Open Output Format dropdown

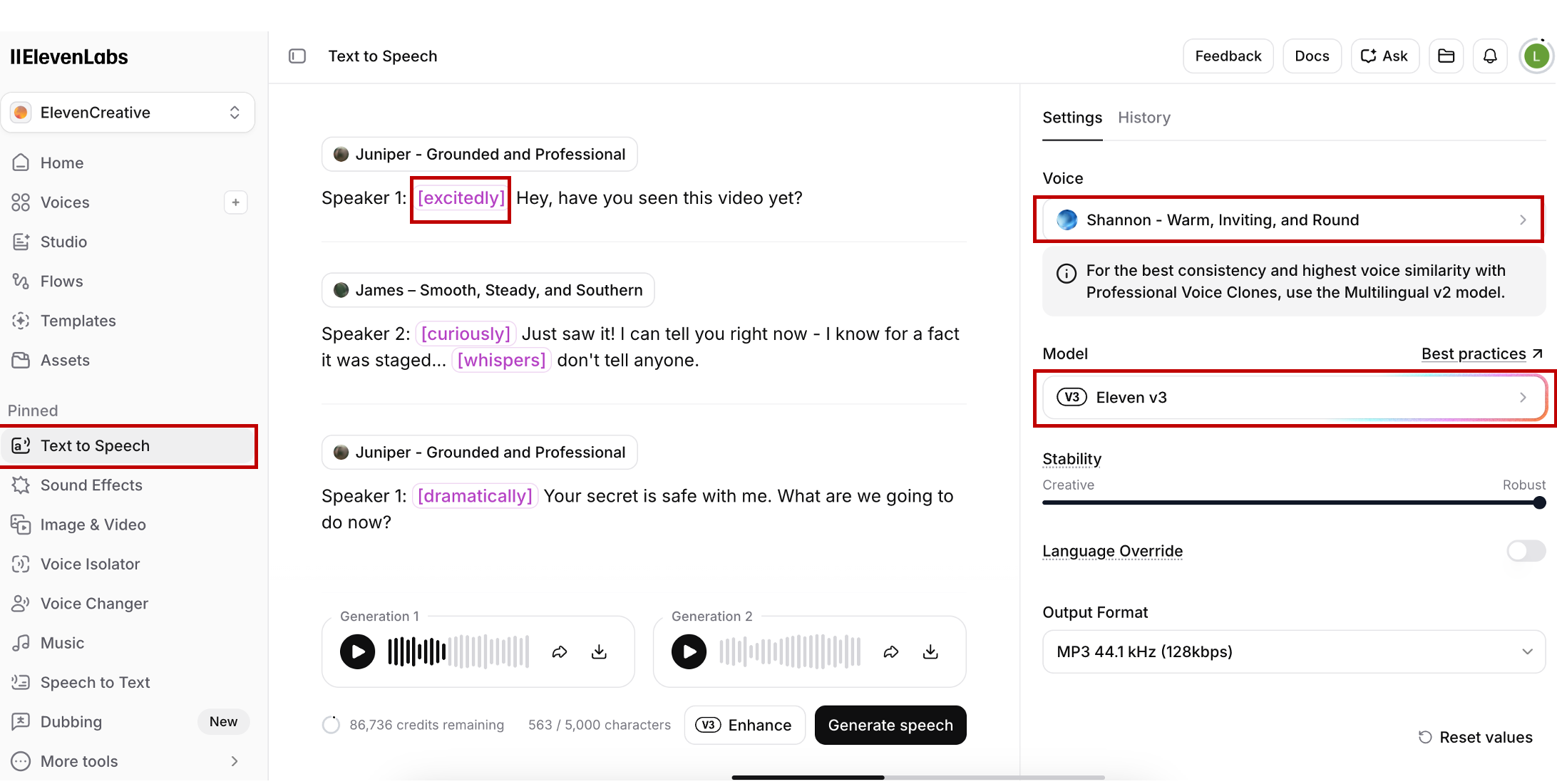coord(1293,652)
